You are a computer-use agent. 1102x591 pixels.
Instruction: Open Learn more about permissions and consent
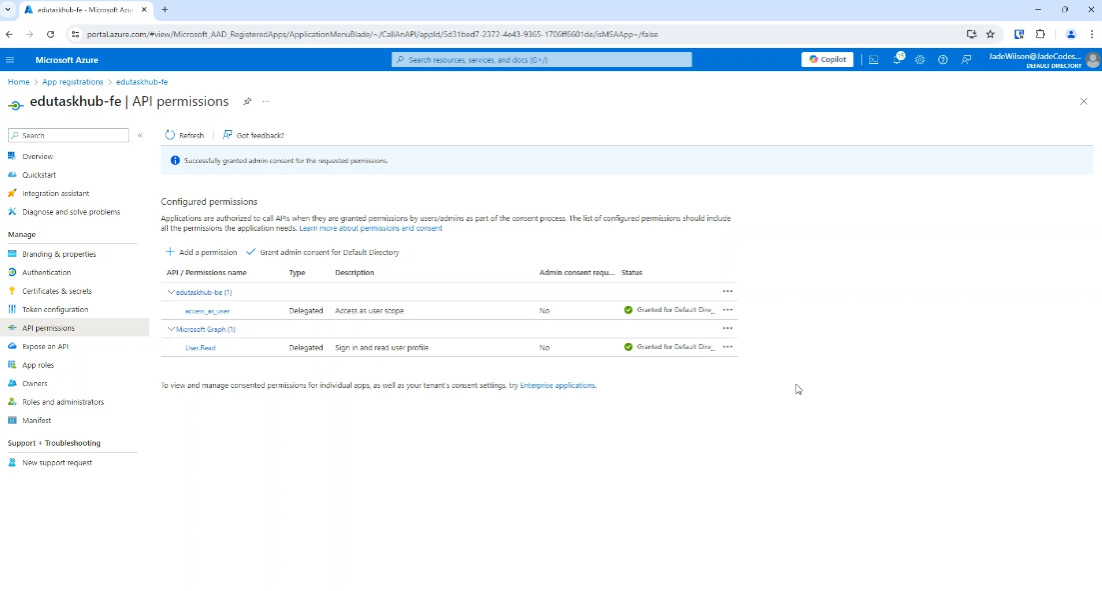pos(370,228)
